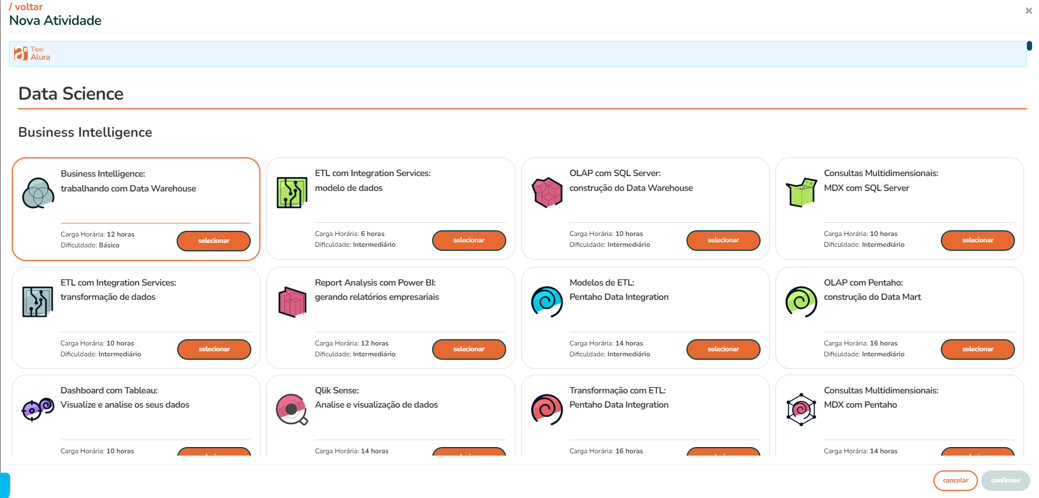The width and height of the screenshot is (1039, 498).
Task: Click the 'Data Science' heading
Action: click(x=71, y=93)
